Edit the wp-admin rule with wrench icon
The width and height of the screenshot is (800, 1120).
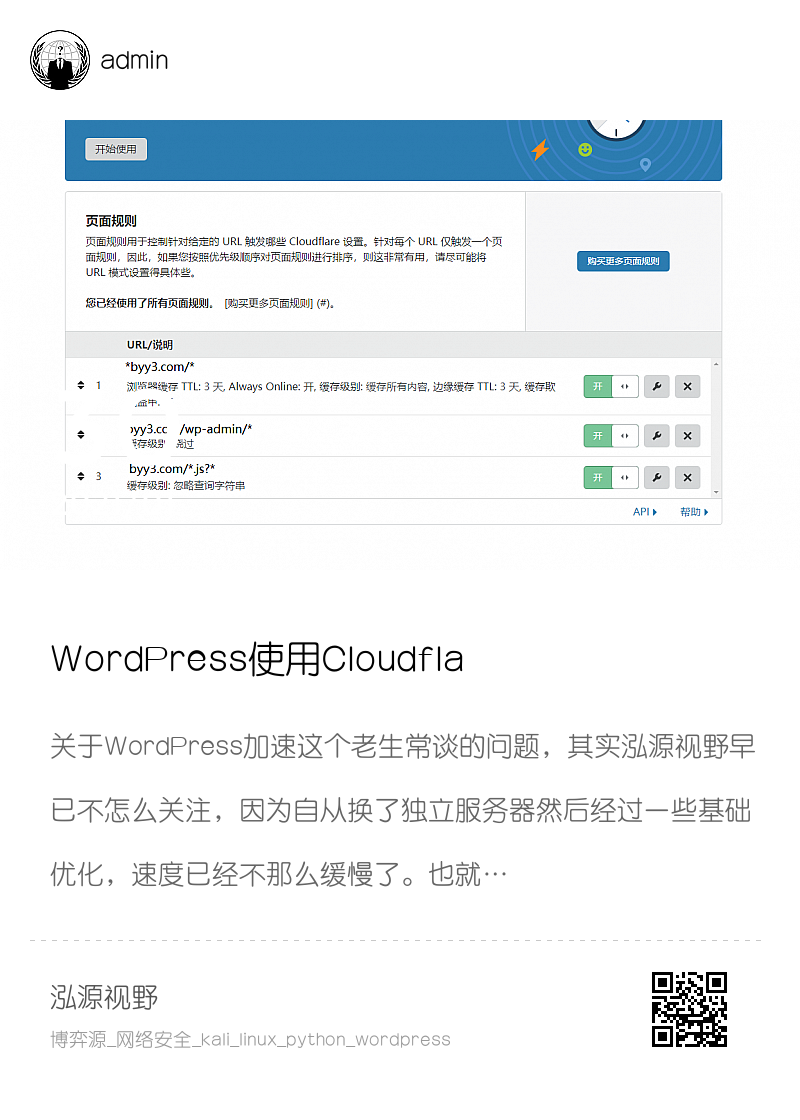click(x=656, y=436)
